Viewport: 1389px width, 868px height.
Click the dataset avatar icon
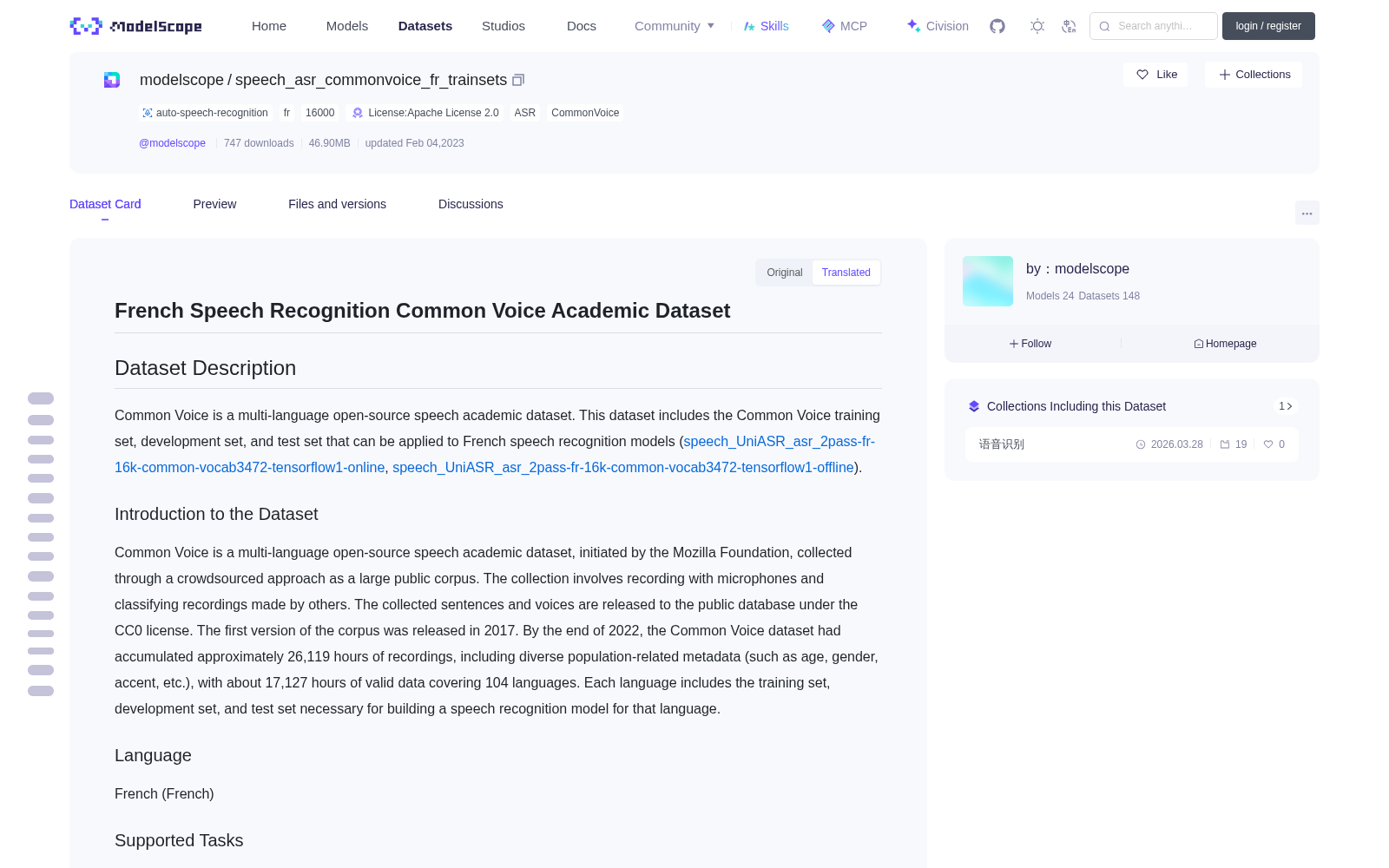point(112,80)
